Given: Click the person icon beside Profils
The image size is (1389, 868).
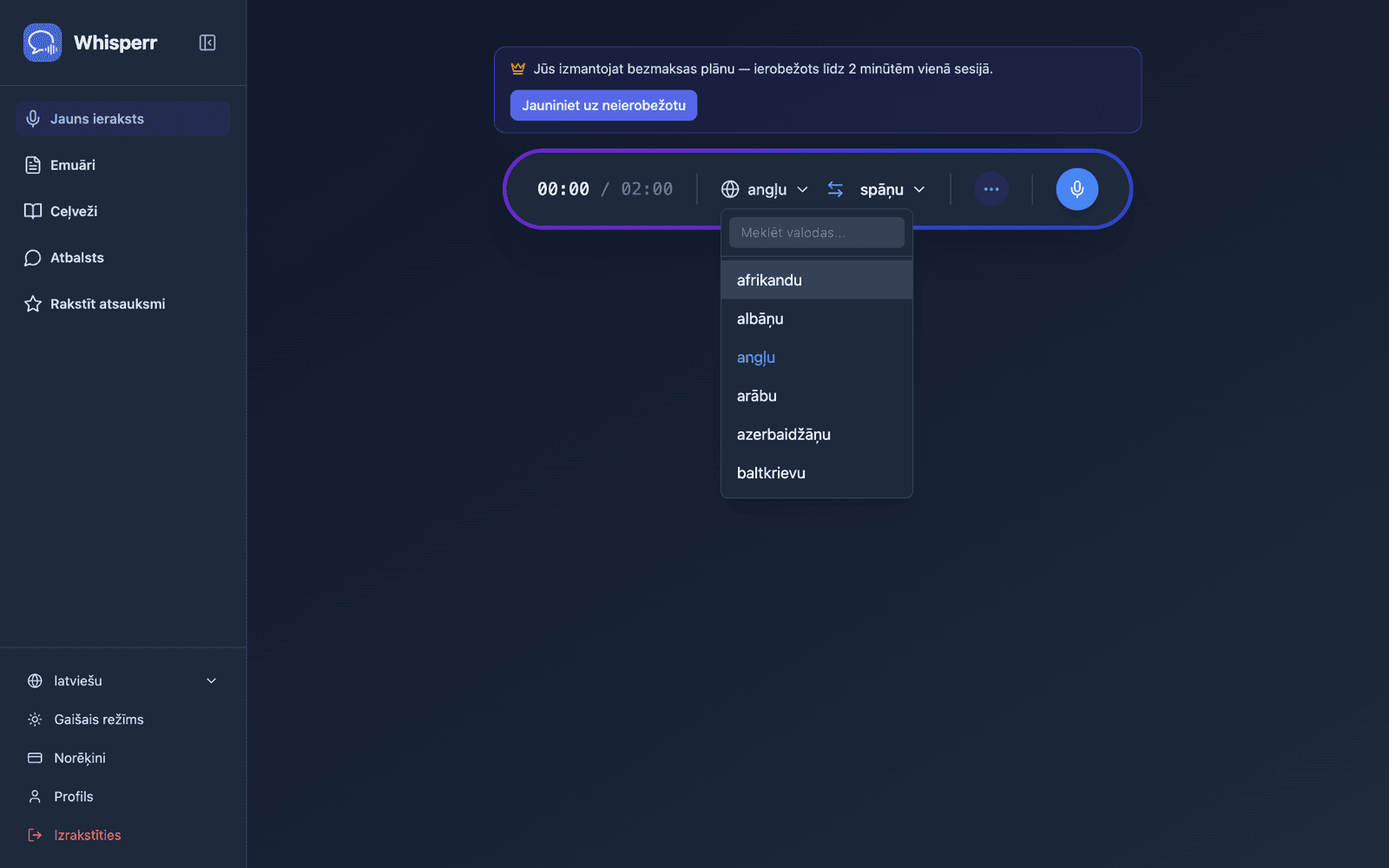Looking at the screenshot, I should point(35,797).
